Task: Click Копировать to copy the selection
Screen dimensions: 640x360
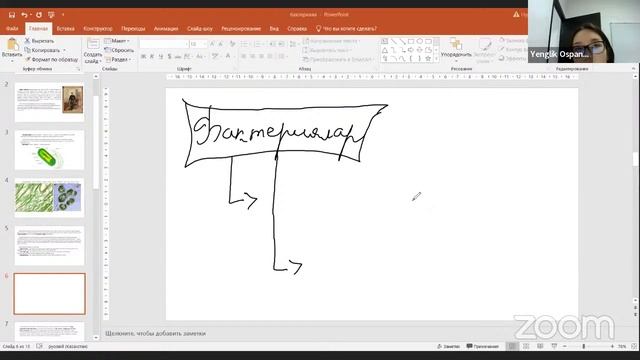Action: tap(42, 50)
